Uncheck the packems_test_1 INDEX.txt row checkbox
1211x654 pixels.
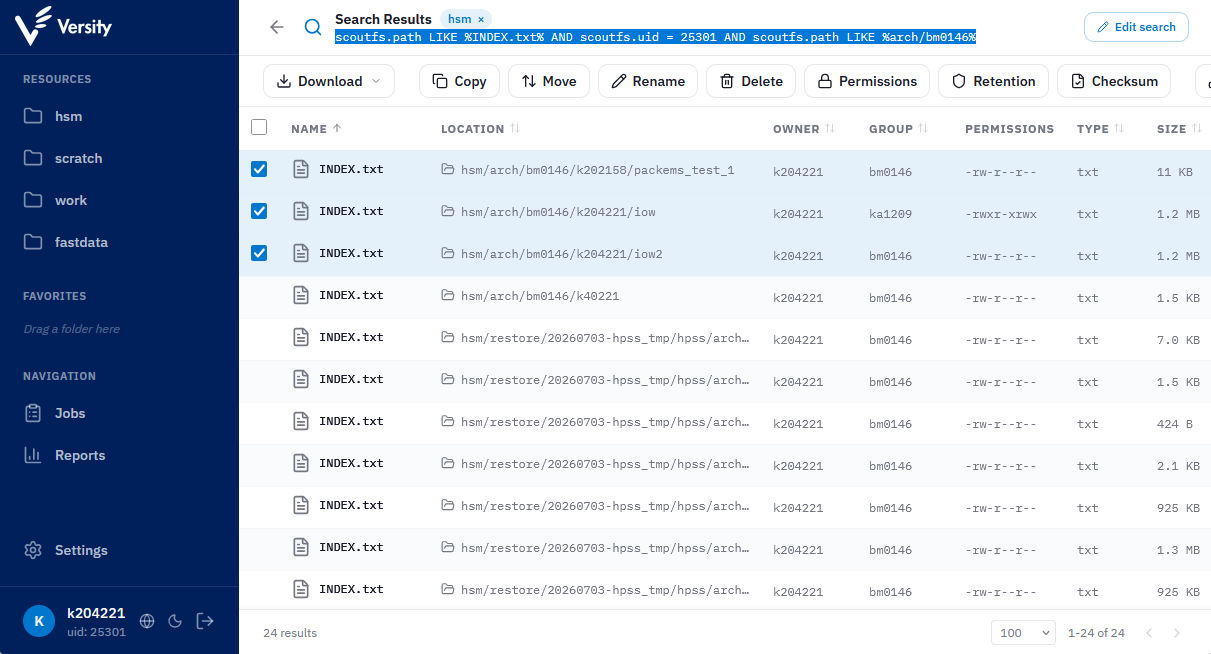259,169
